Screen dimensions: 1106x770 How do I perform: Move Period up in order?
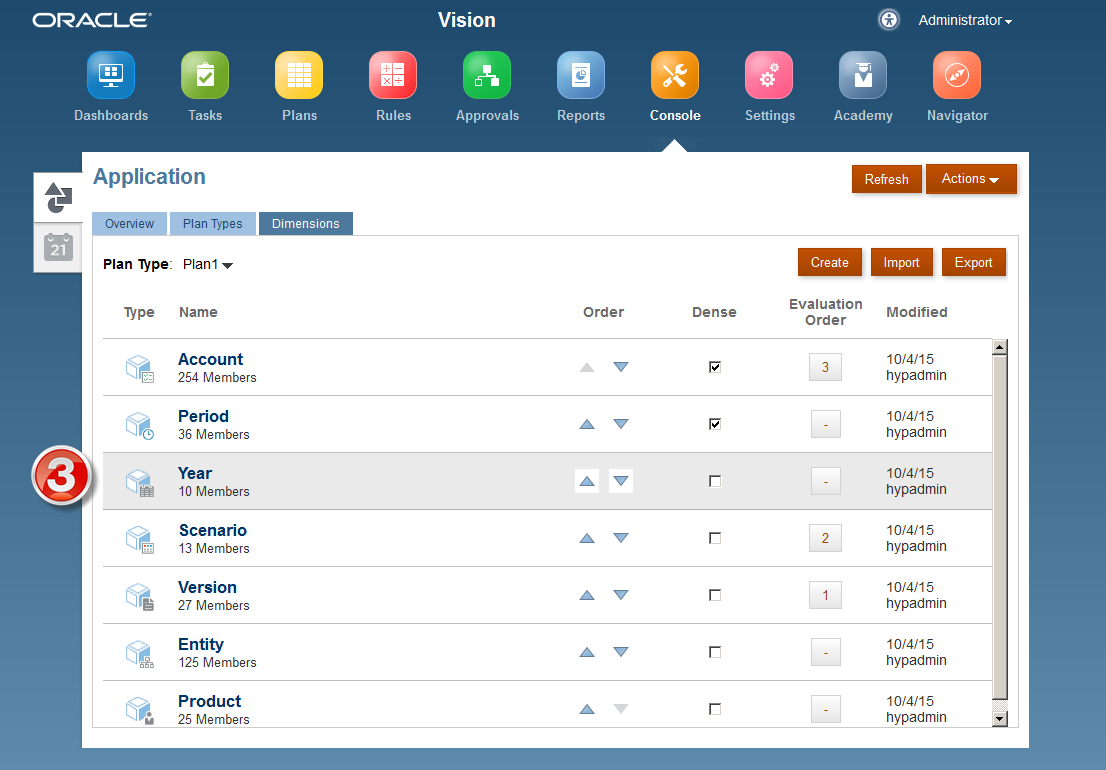point(587,424)
